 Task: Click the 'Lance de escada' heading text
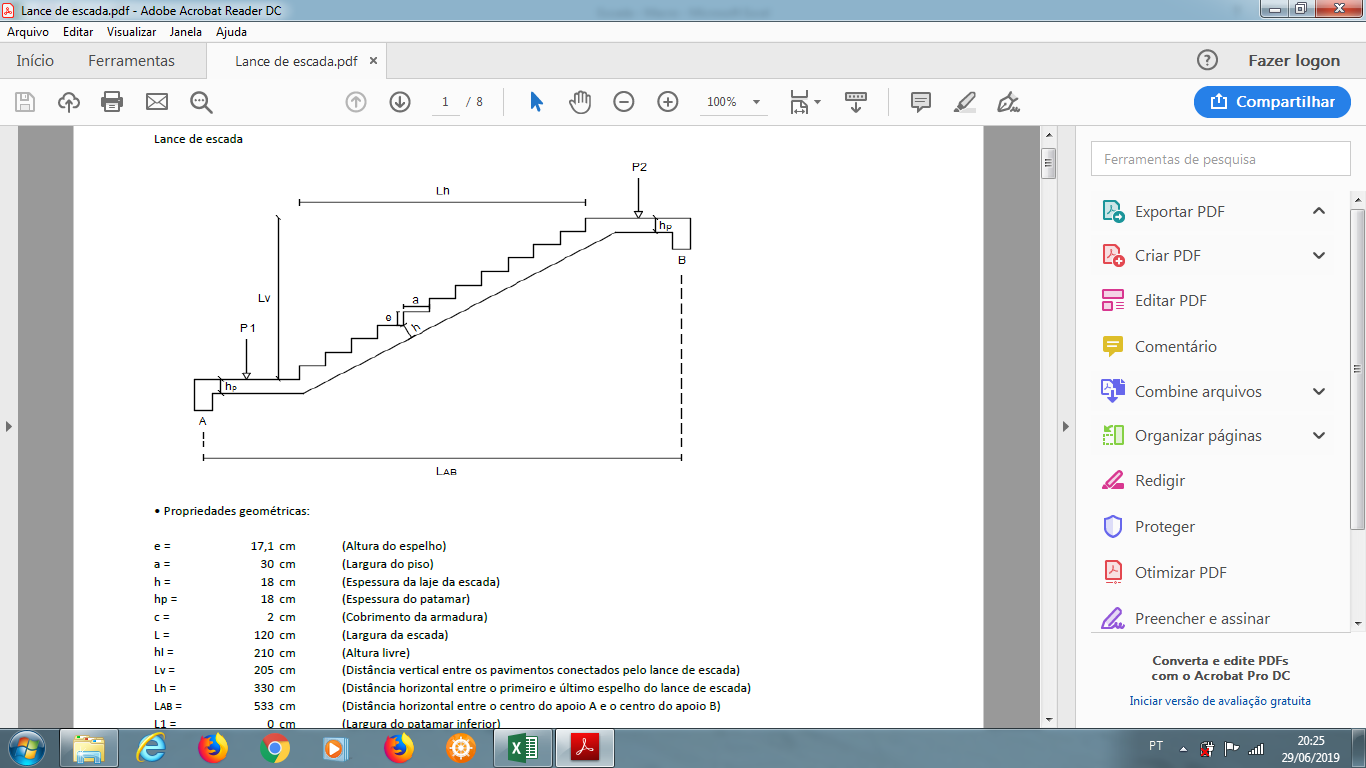click(x=198, y=140)
